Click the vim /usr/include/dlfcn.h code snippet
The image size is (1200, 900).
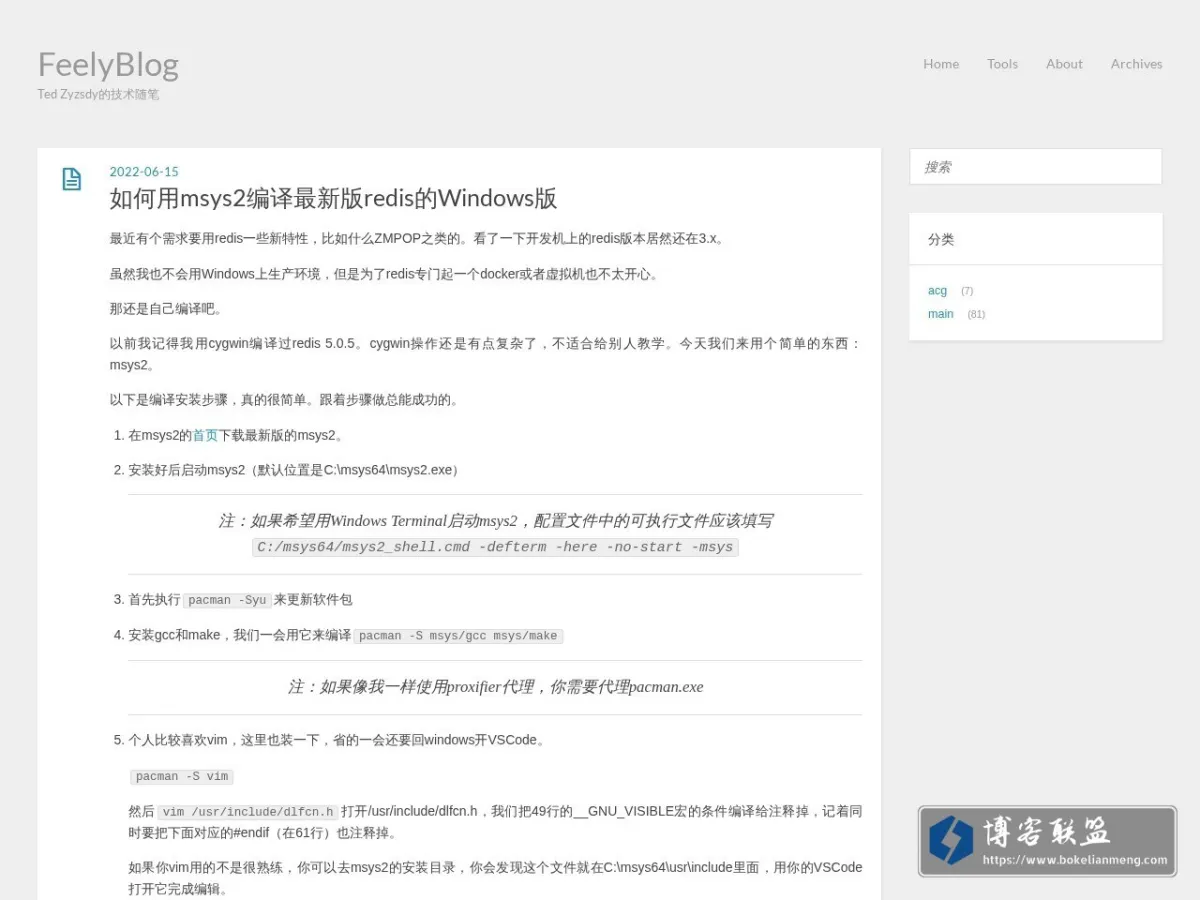[x=248, y=812]
